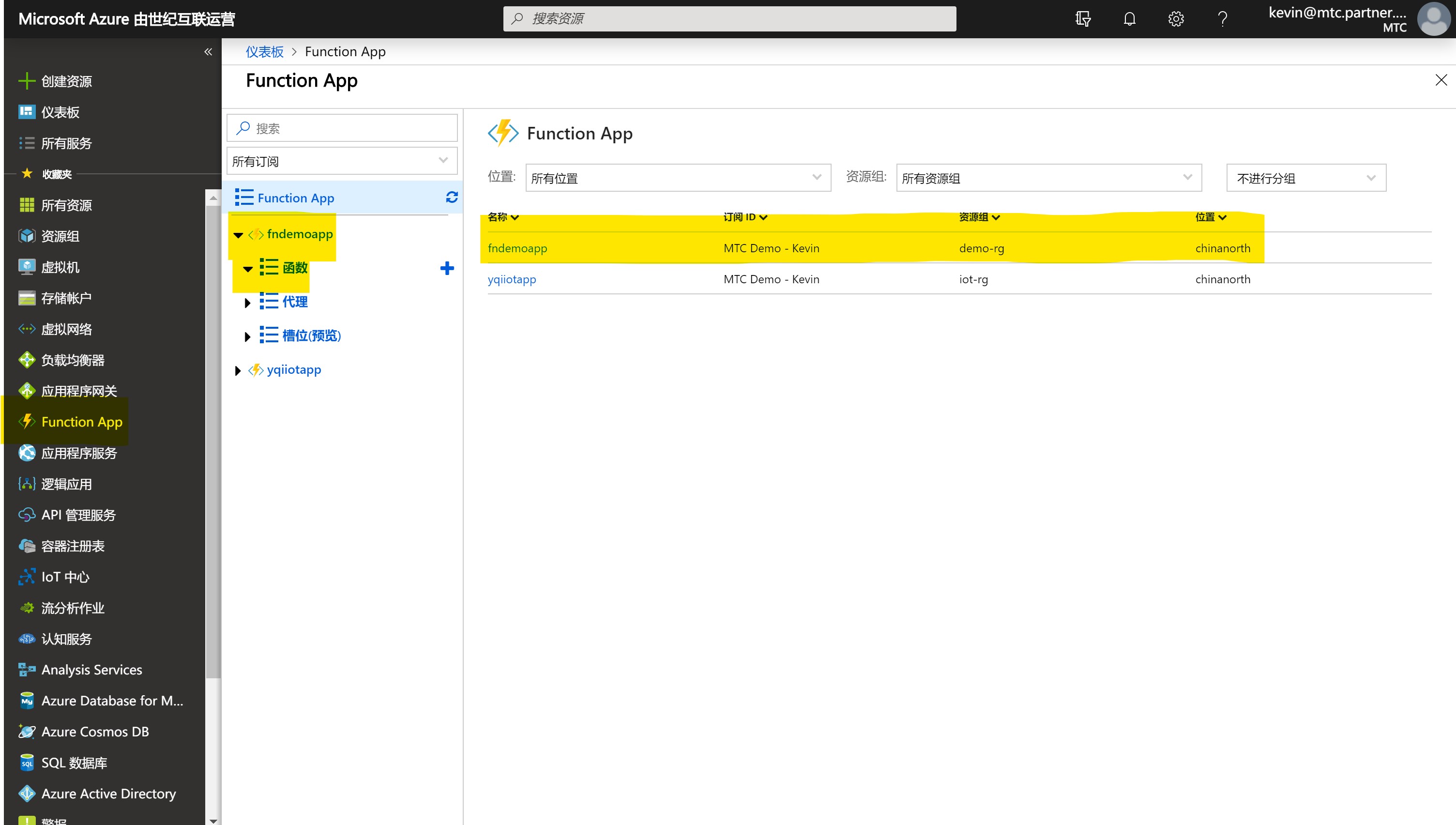Viewport: 1456px width, 825px height.
Task: Sort by 订阅 ID column header
Action: (x=745, y=216)
